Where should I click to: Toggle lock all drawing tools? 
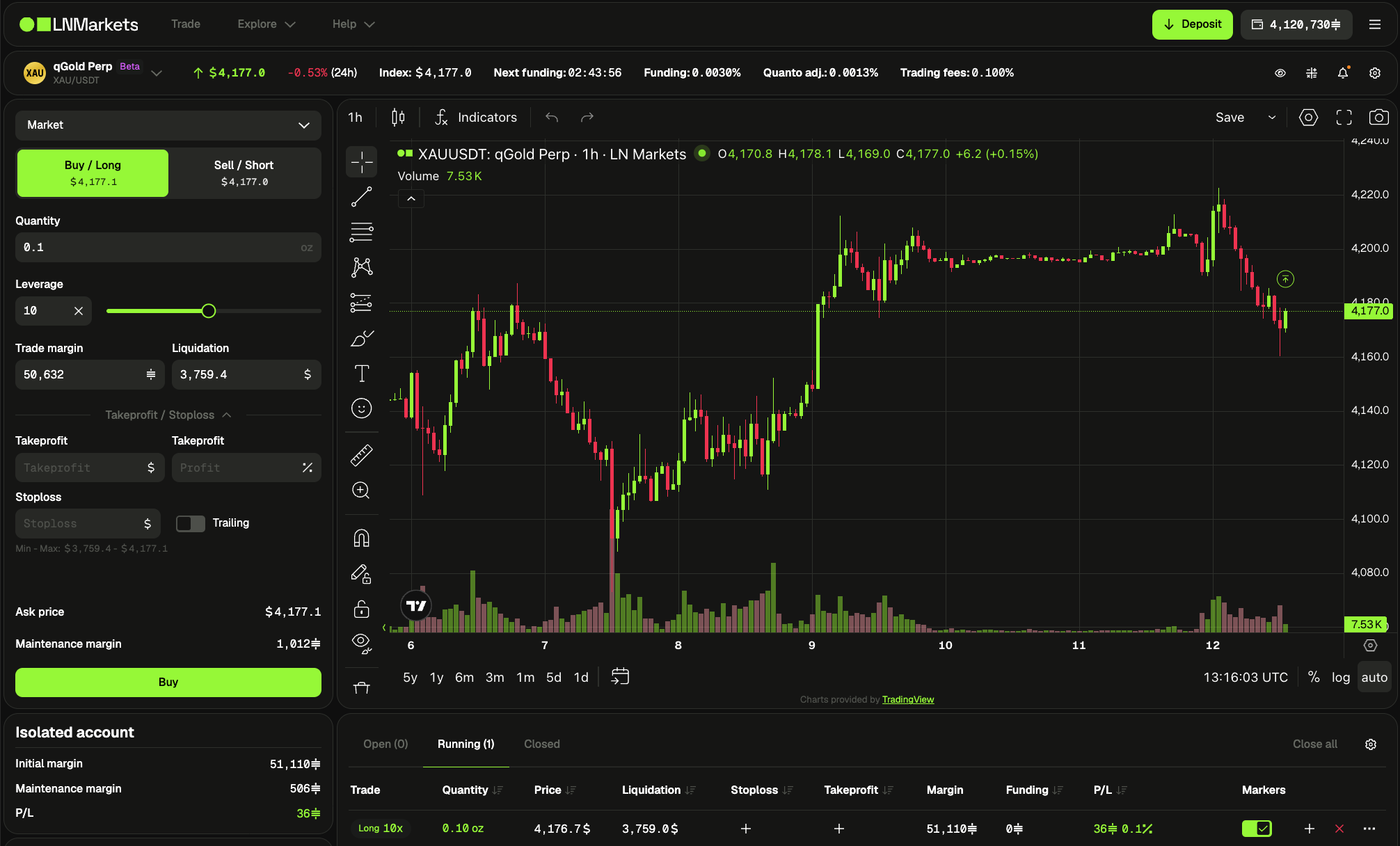(x=361, y=609)
